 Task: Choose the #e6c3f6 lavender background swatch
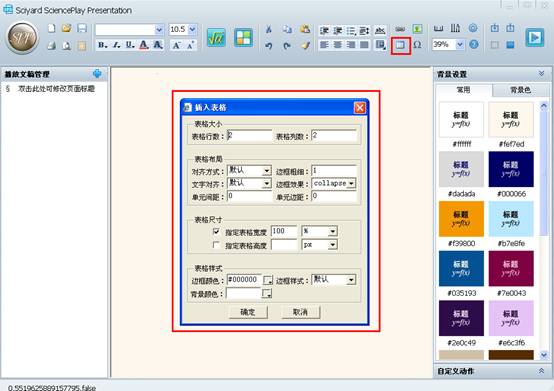pos(511,318)
